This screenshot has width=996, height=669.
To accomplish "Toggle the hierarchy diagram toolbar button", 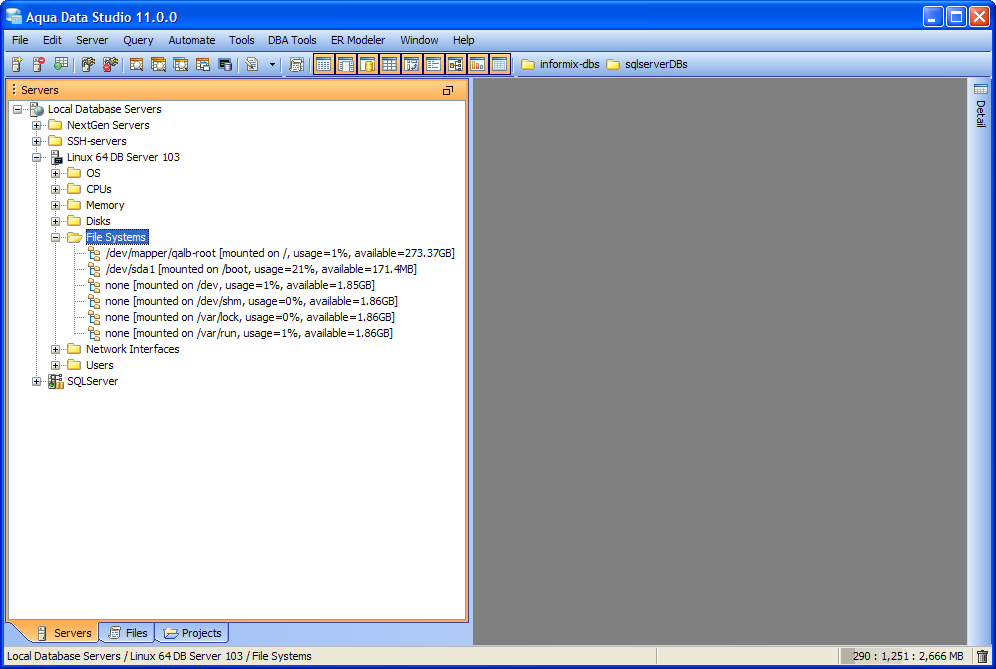I will coord(455,64).
